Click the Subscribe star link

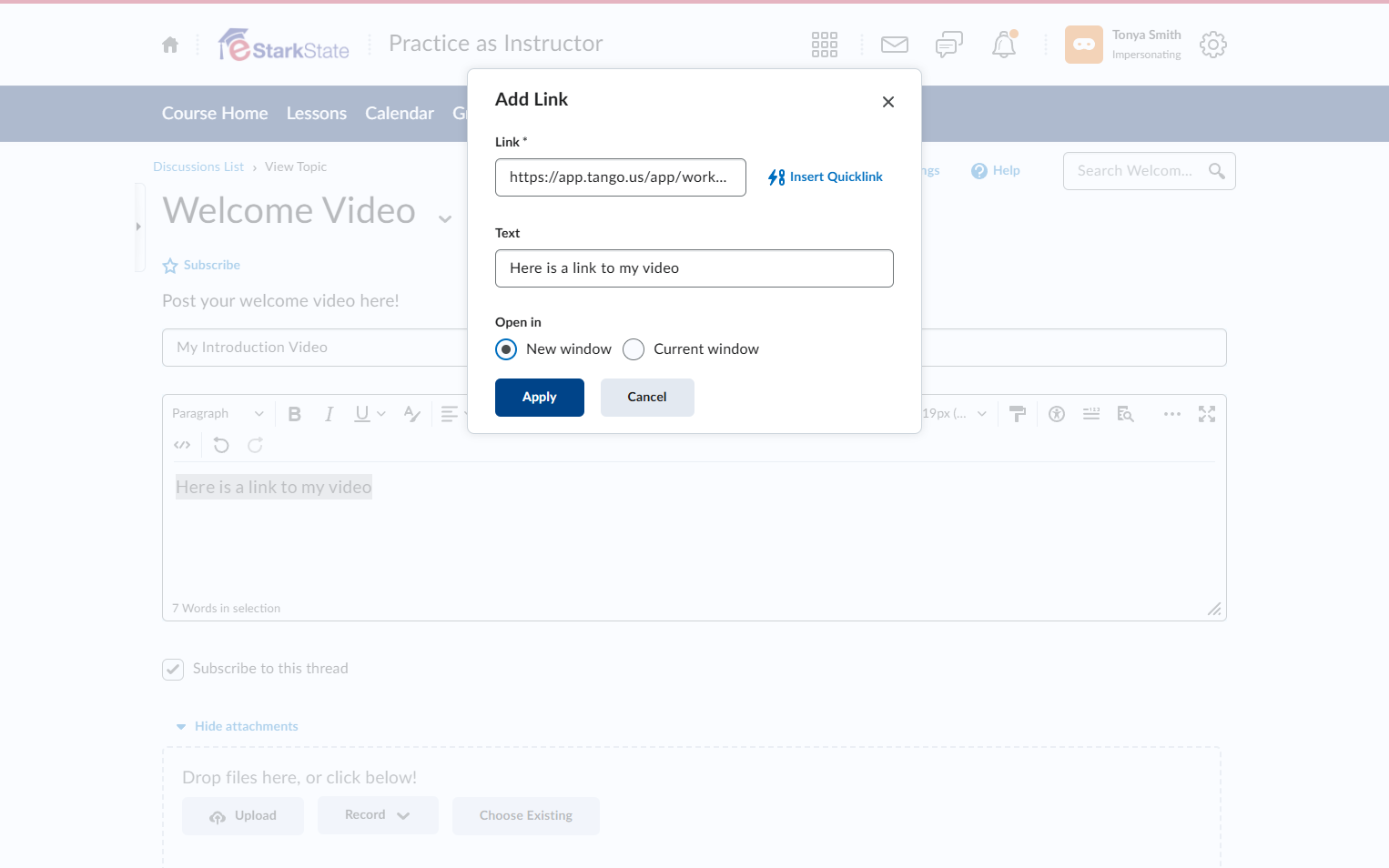[x=201, y=266]
